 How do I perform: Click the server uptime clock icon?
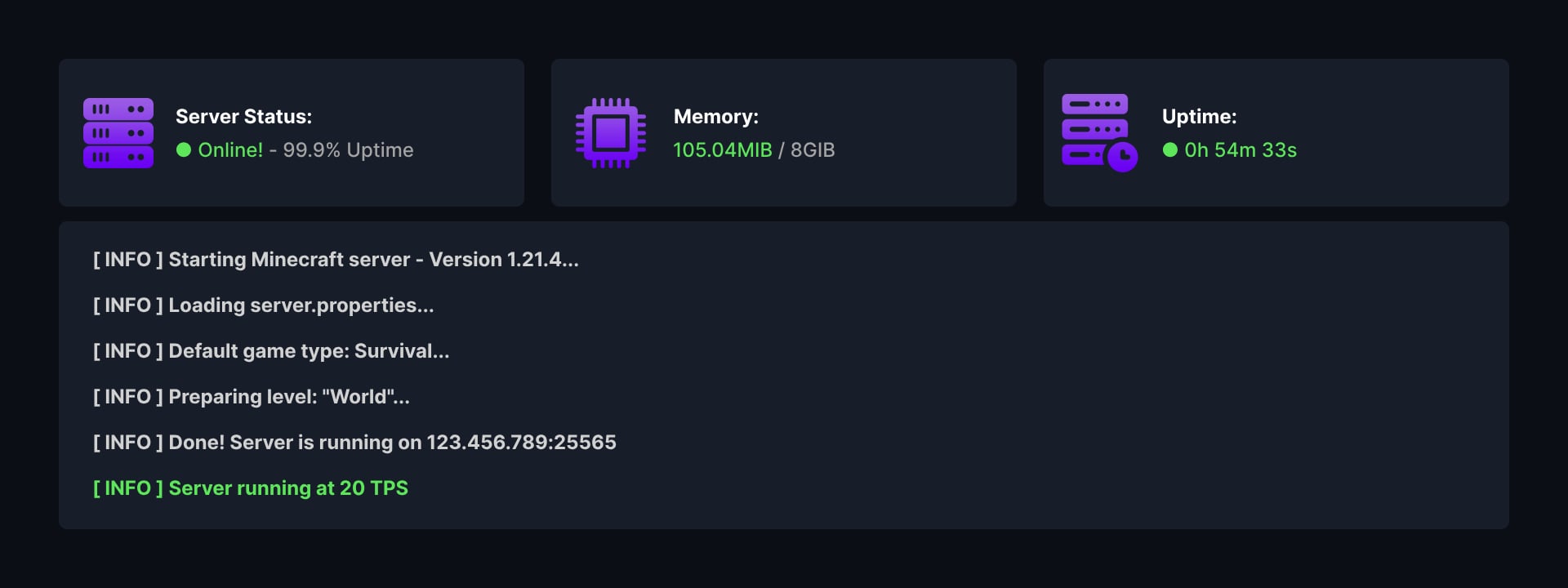coord(1099,133)
